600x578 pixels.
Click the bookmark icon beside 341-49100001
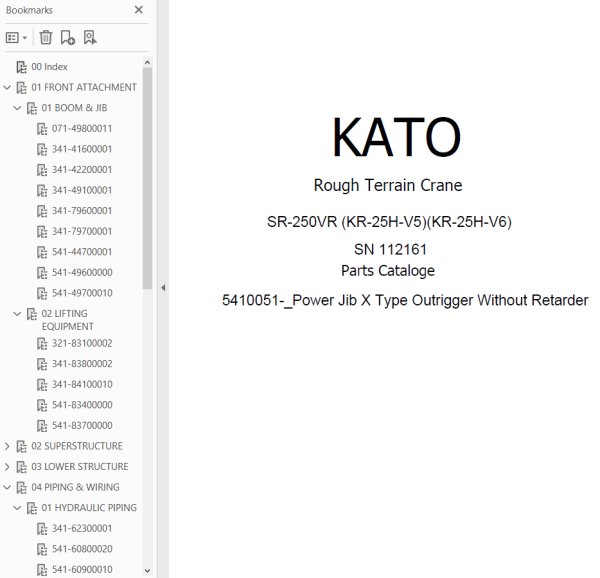[x=42, y=191]
